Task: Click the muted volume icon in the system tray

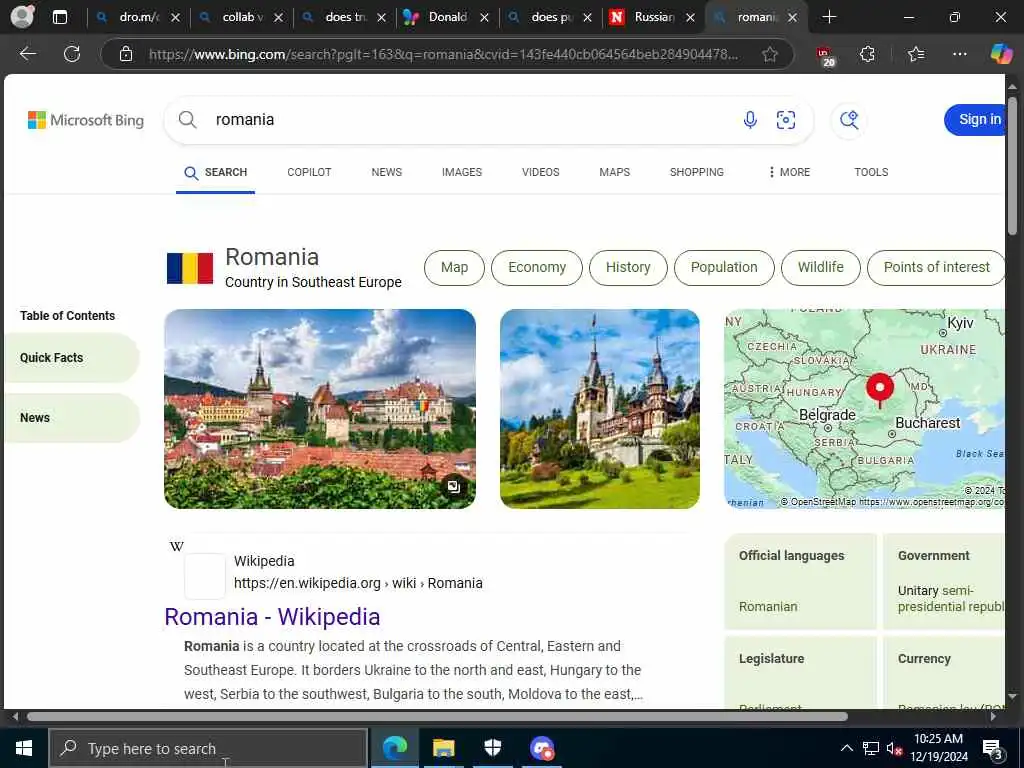Action: (894, 749)
